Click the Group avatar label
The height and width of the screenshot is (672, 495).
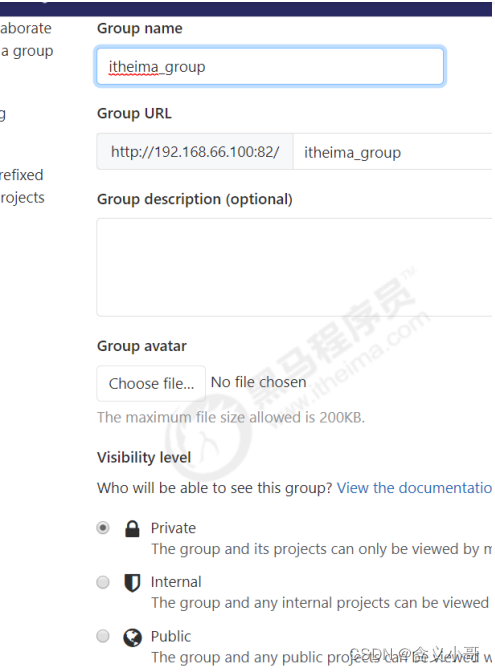142,346
